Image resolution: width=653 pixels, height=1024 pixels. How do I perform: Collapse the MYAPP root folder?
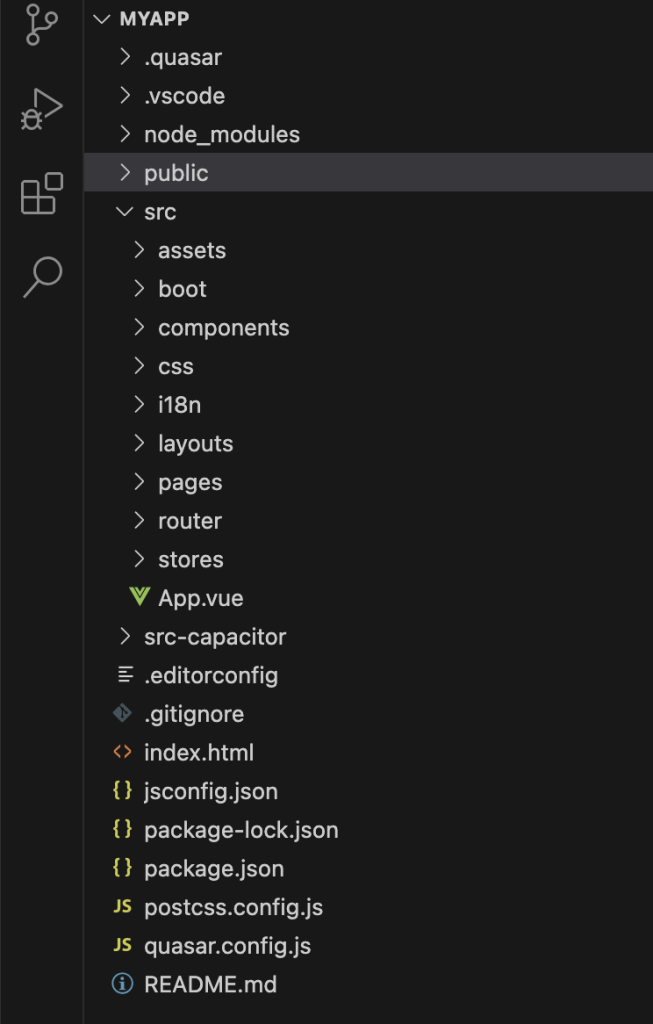coord(101,18)
